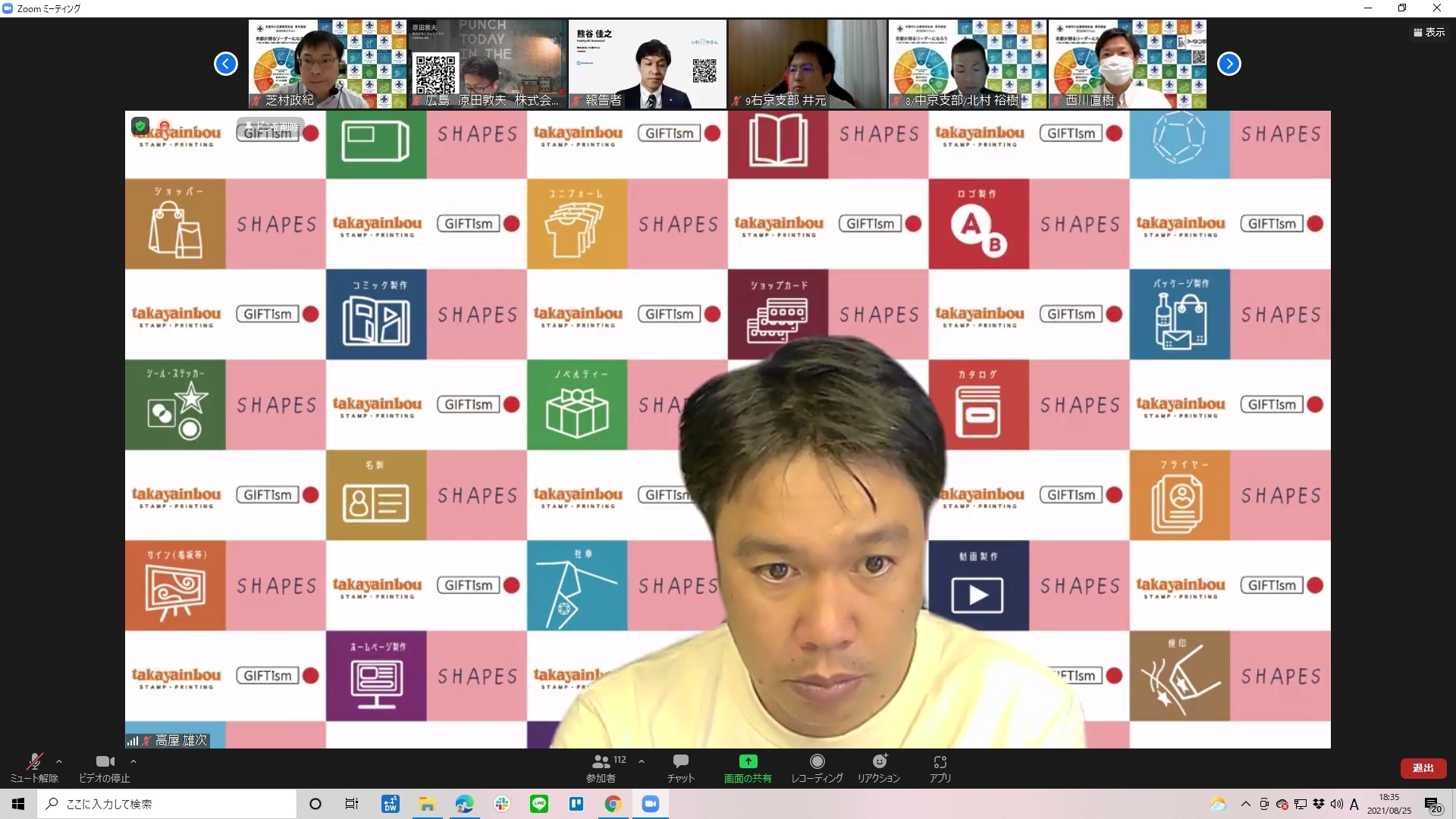Select 中京支部/北村 裕樹 participant thumbnail

(x=968, y=64)
